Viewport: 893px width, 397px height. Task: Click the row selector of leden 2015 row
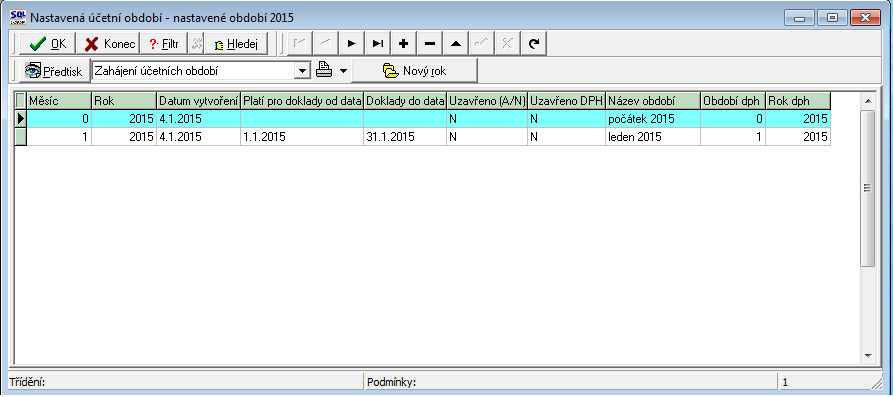click(21, 137)
